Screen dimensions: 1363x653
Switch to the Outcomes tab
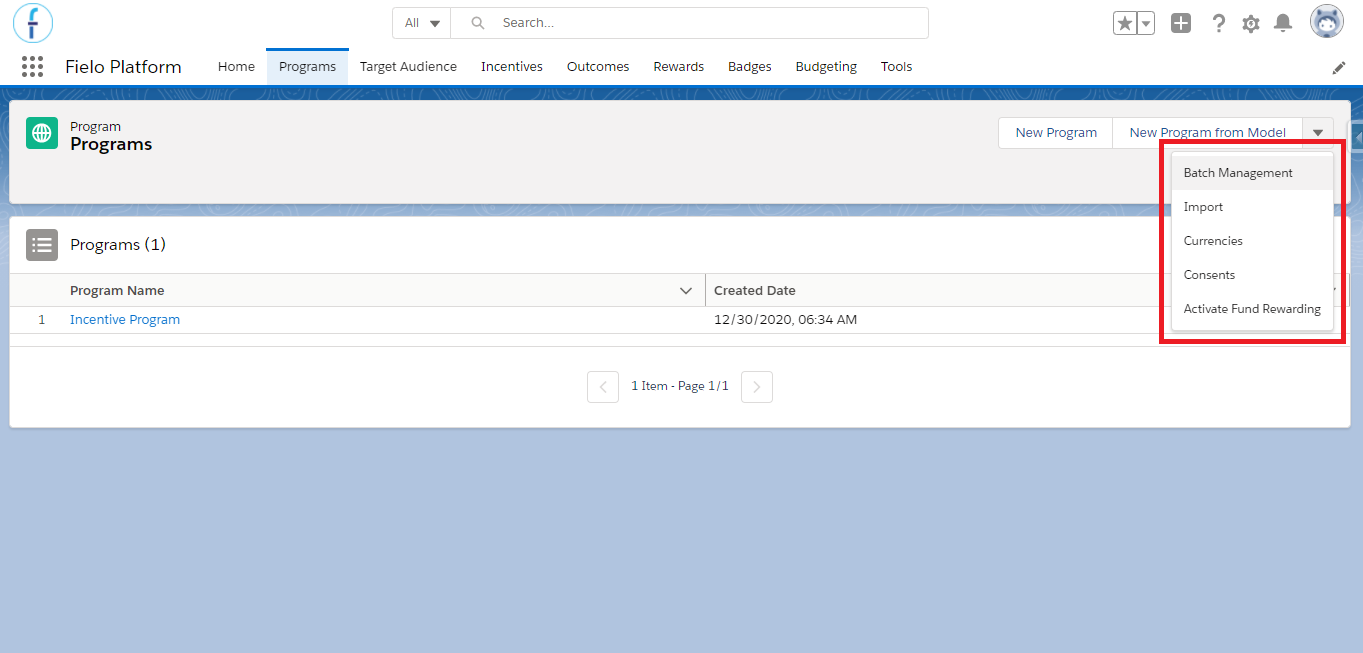pos(598,67)
